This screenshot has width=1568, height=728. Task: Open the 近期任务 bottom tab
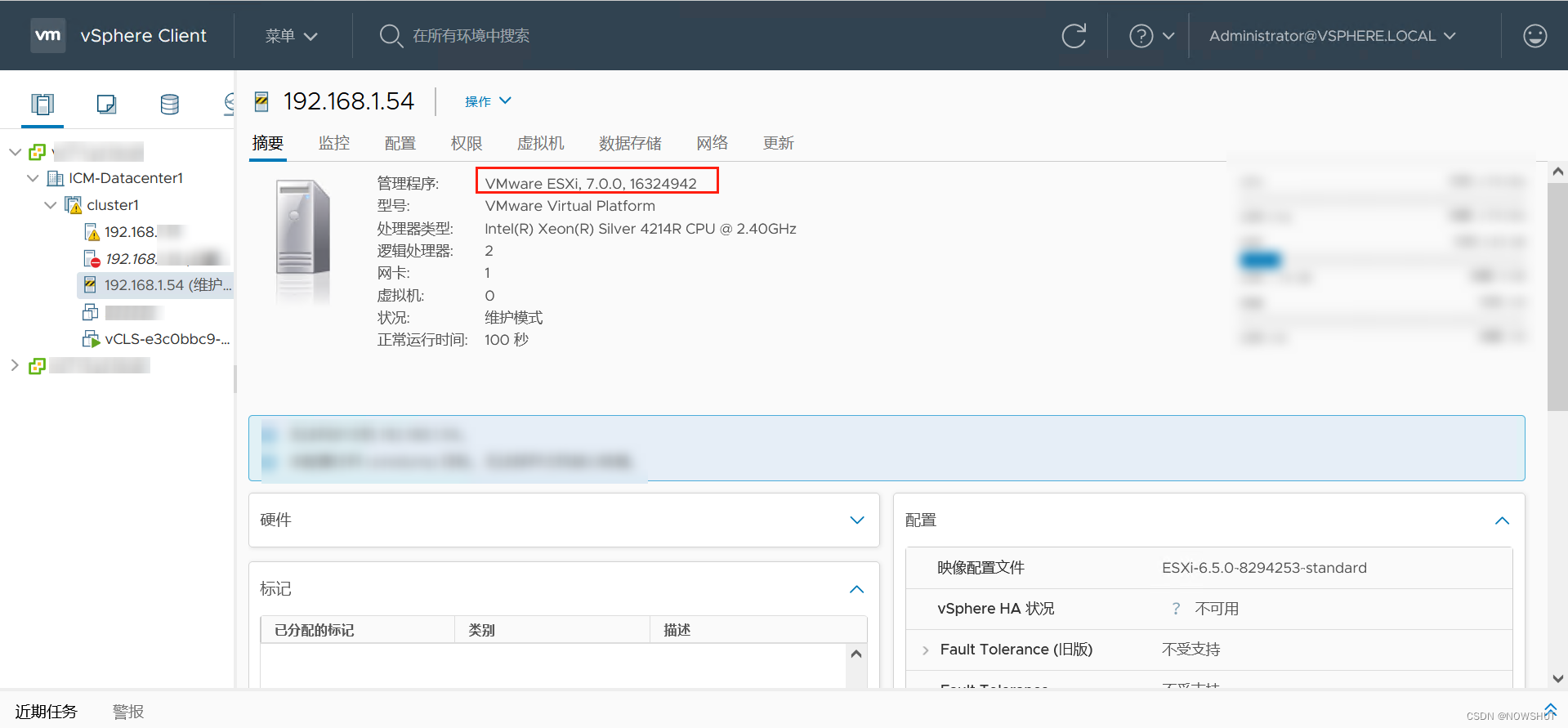[x=46, y=712]
